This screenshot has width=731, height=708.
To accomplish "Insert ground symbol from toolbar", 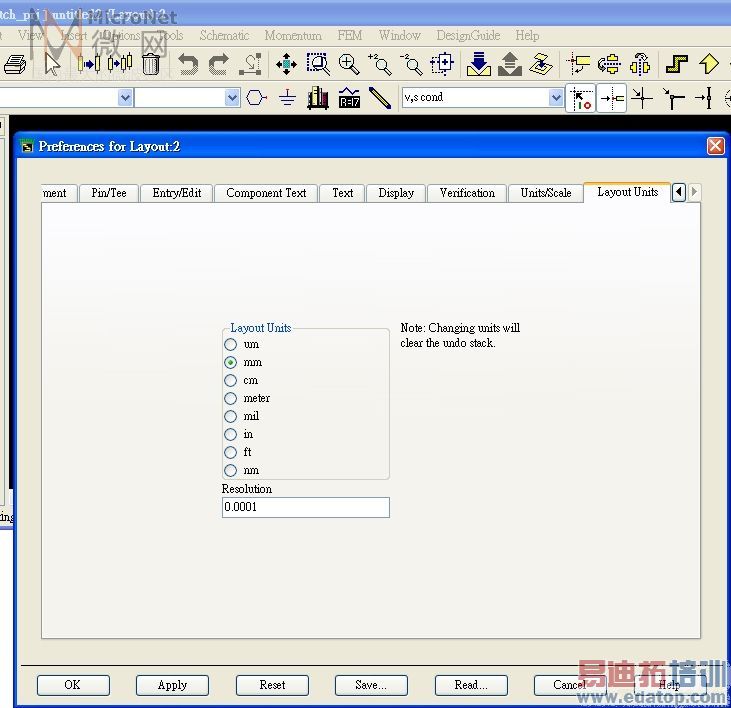I will point(287,98).
